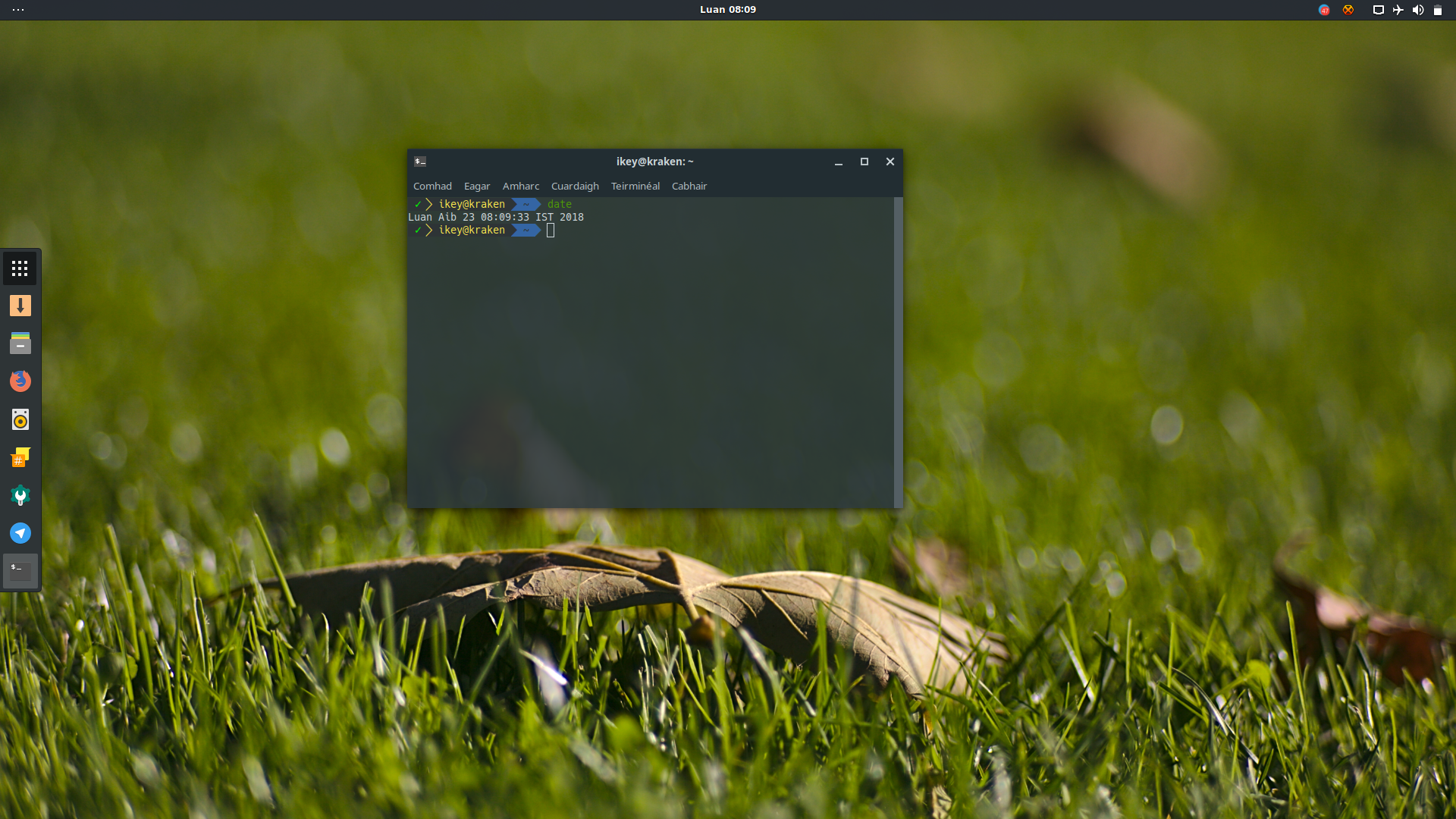
Task: Click the 'ikey@kraken: ~' window title
Action: 655,162
